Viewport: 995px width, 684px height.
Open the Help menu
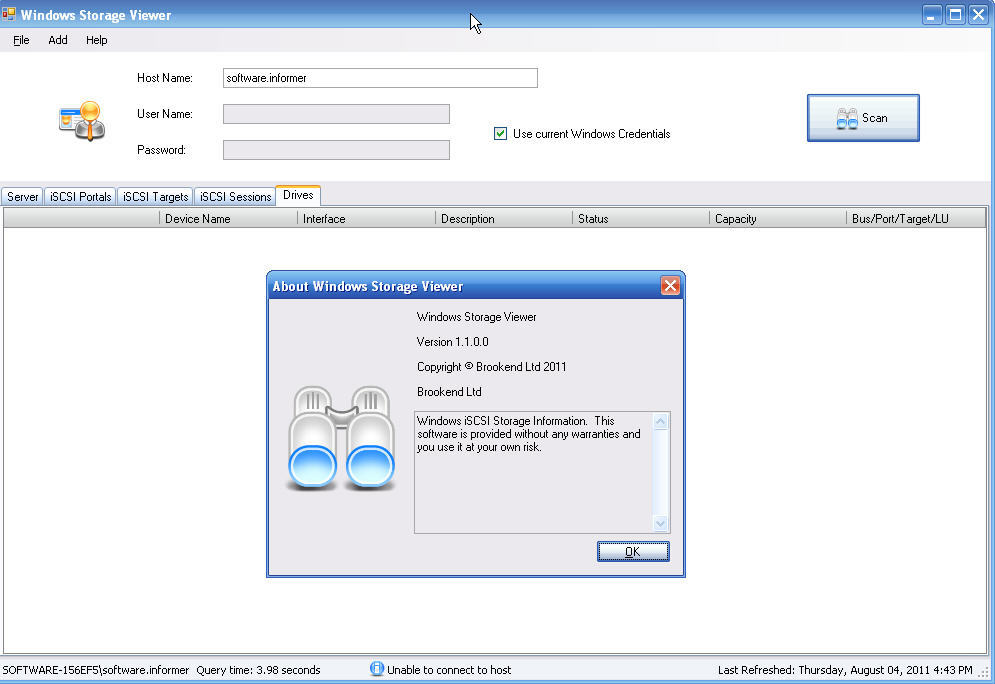coord(96,40)
